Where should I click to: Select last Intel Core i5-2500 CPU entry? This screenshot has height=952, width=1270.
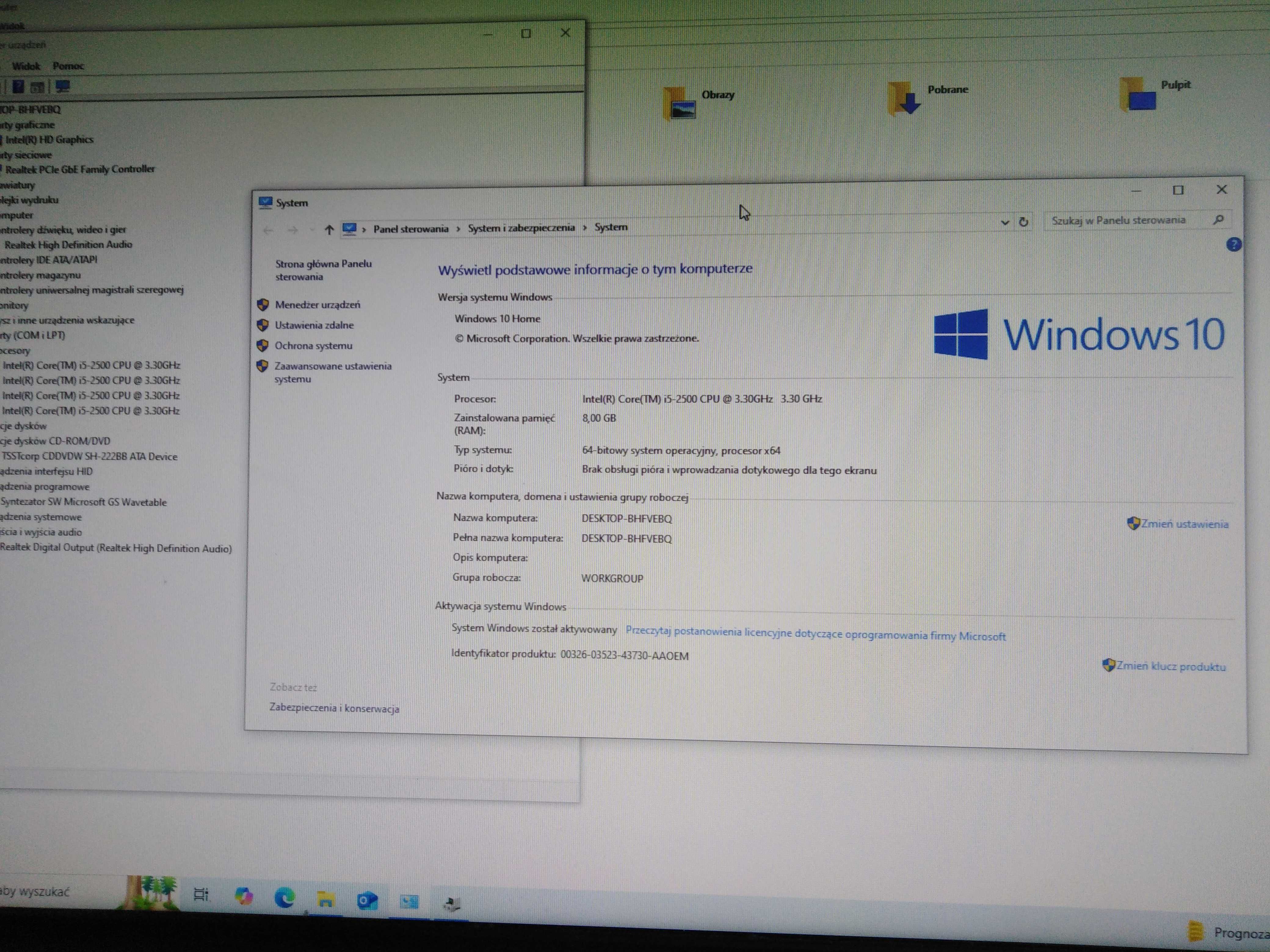click(91, 411)
